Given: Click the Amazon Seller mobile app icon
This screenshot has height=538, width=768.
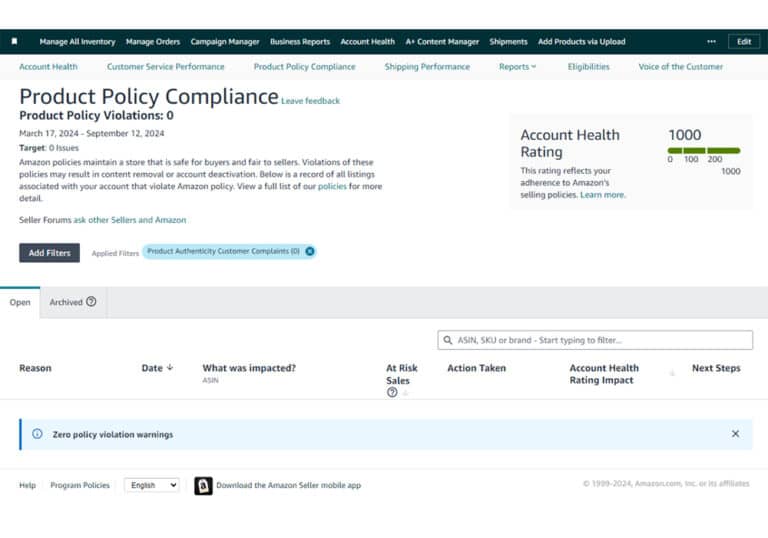Looking at the screenshot, I should 203,486.
